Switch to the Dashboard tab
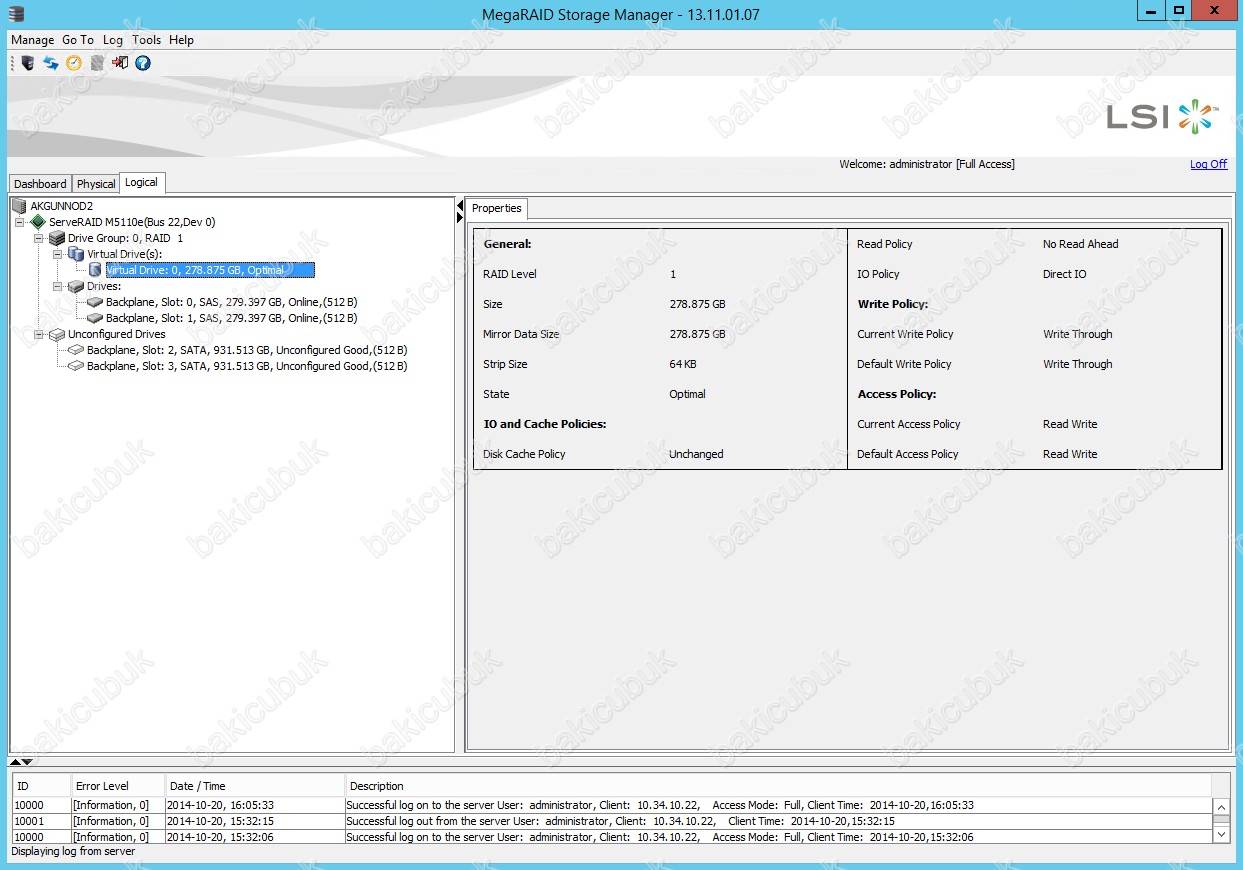 click(40, 184)
